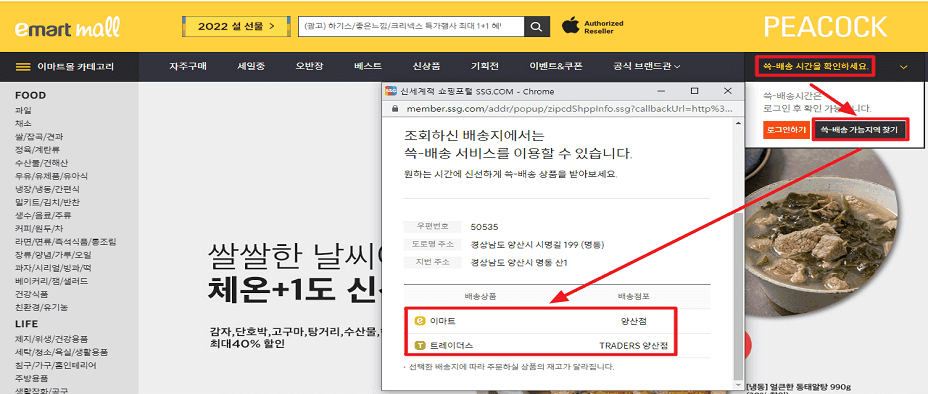Image resolution: width=928 pixels, height=394 pixels.
Task: Select the 밀키트/김치/반찬 category
Action: [47, 202]
